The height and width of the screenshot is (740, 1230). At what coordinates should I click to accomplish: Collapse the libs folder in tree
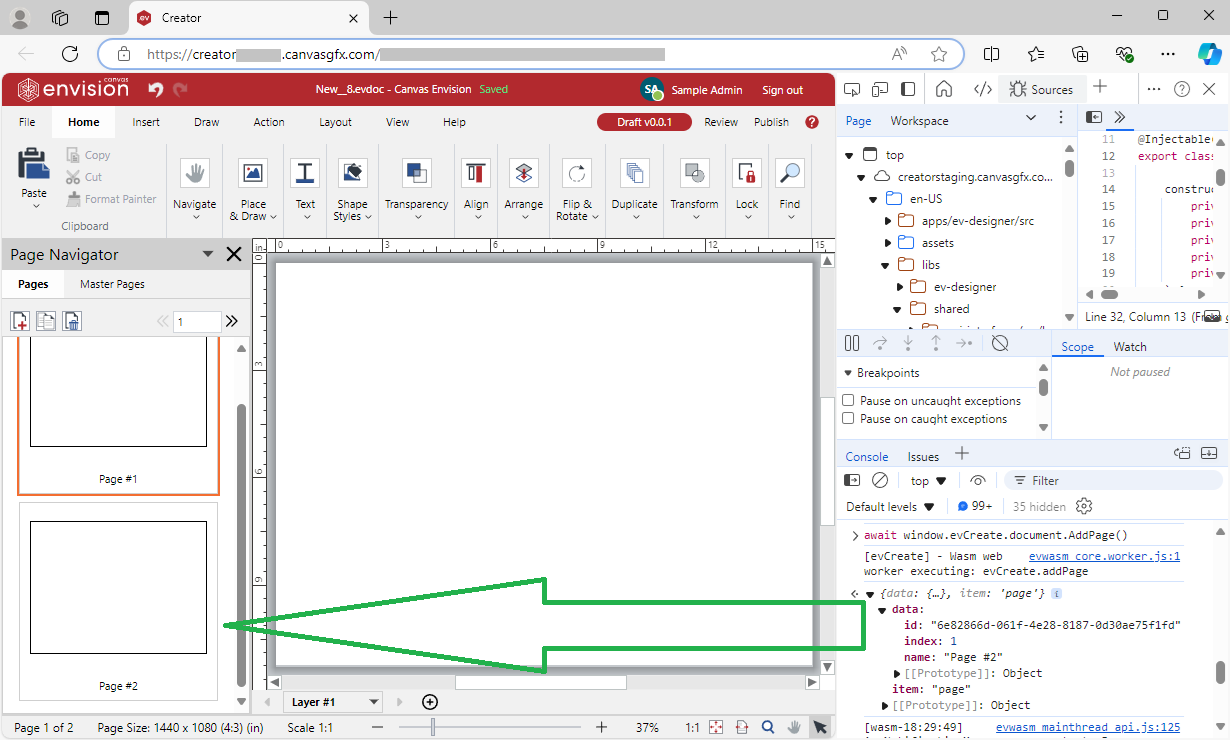885,265
